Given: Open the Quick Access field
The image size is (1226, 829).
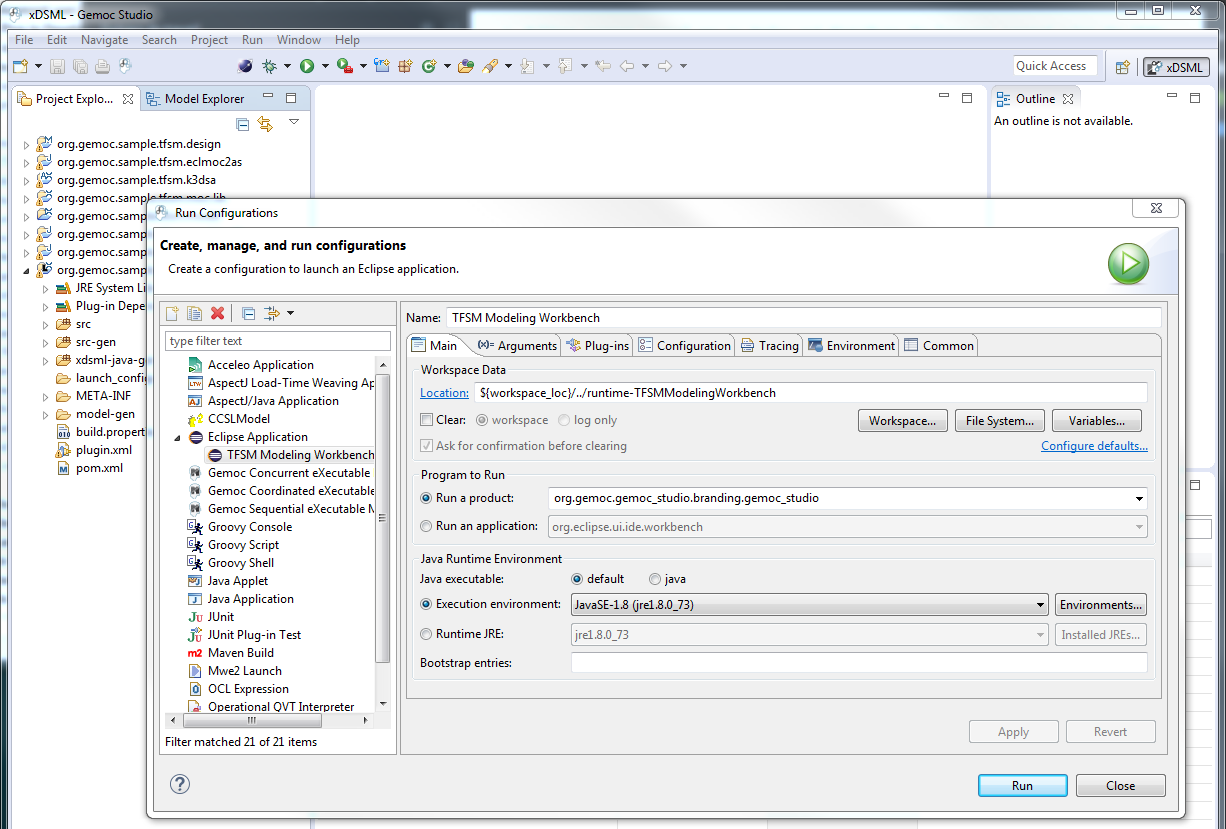Looking at the screenshot, I should pos(1053,65).
